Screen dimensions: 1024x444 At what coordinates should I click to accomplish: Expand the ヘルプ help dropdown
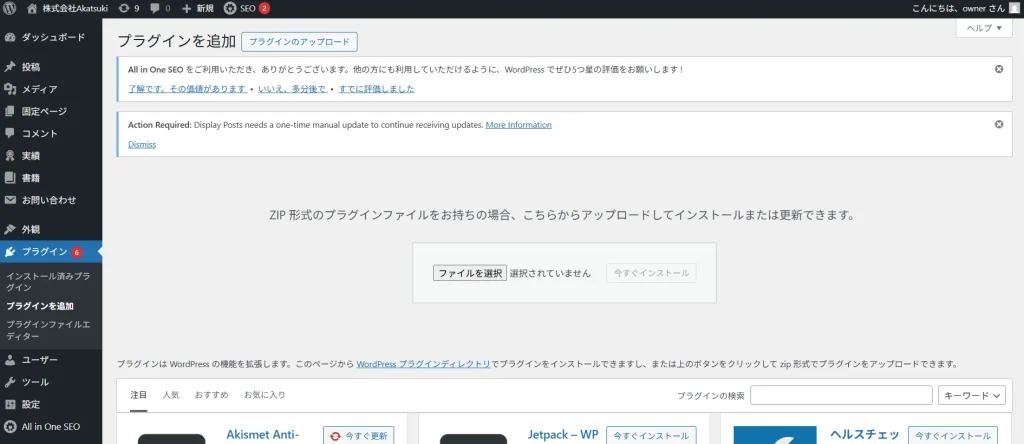coord(984,28)
